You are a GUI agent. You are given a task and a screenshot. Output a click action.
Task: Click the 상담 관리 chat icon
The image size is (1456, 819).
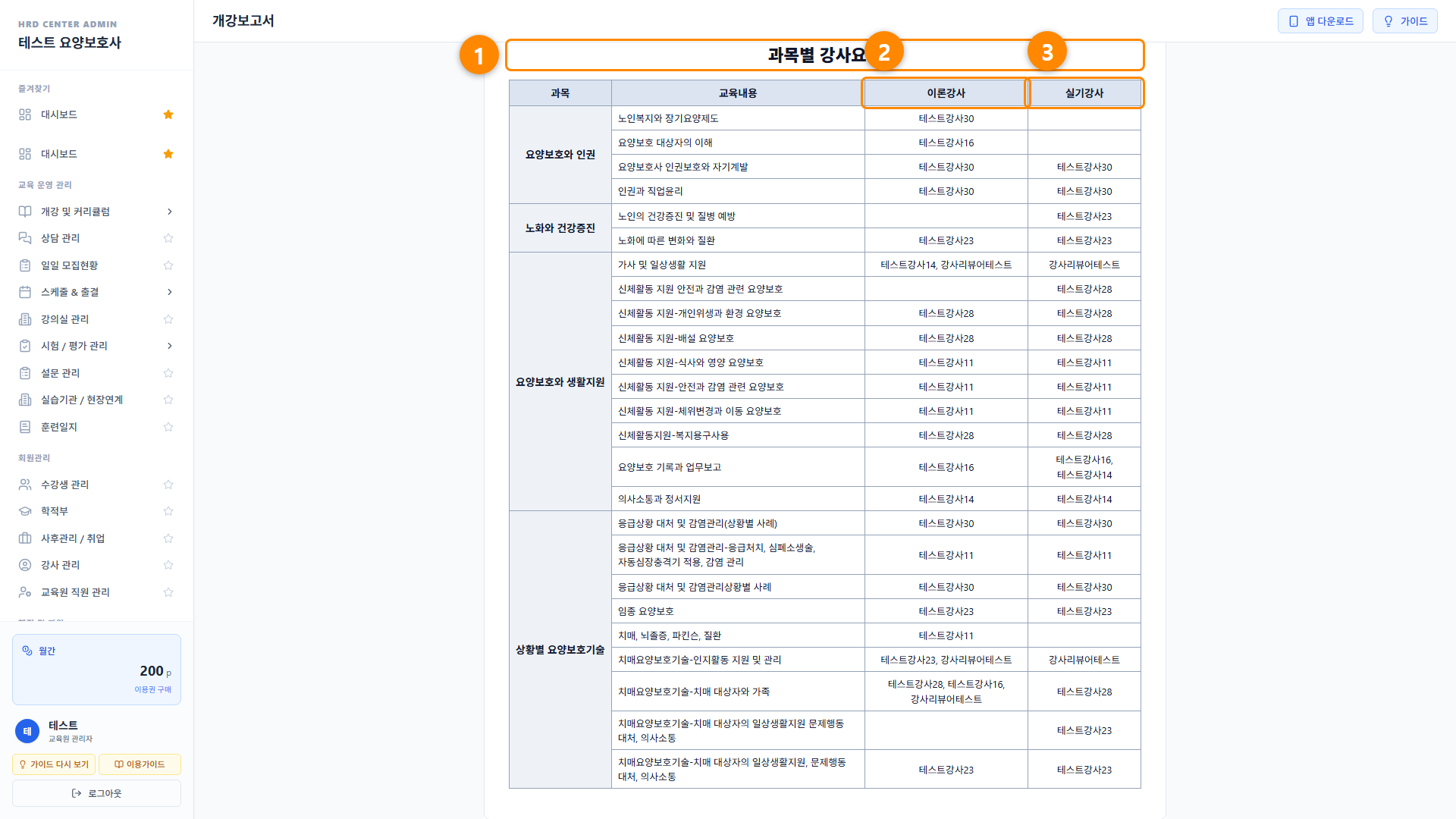tap(25, 238)
